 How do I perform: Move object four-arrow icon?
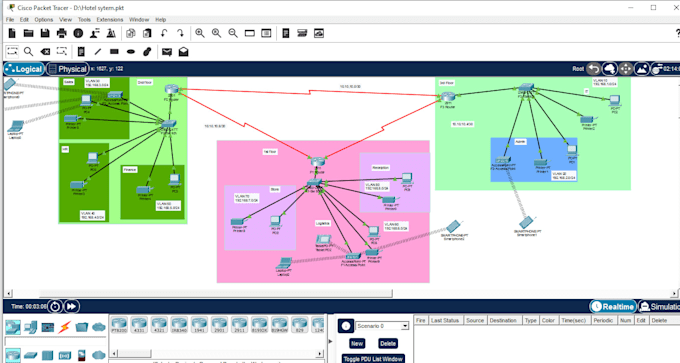[626, 69]
